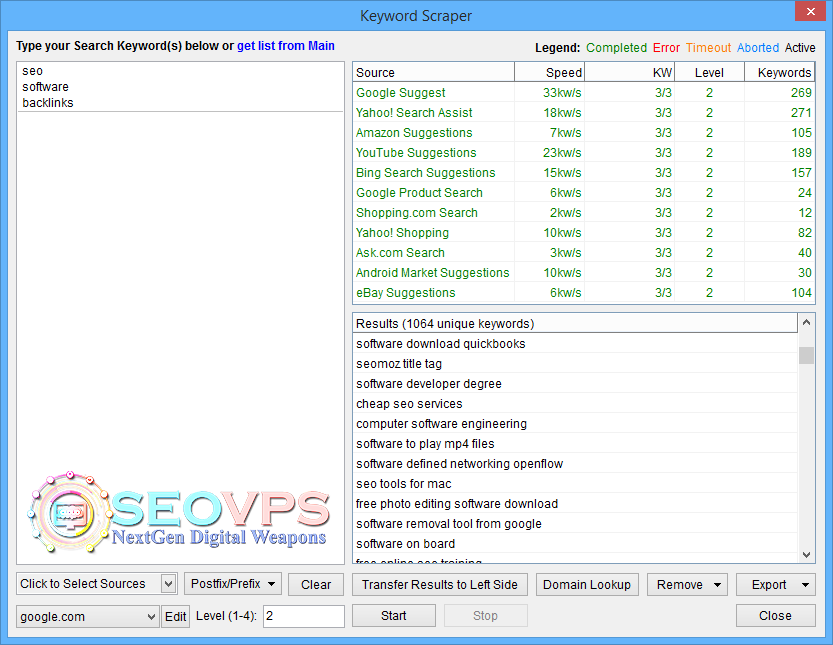Select the Amazon Suggestions source row
Image resolution: width=833 pixels, height=645 pixels.
point(583,133)
